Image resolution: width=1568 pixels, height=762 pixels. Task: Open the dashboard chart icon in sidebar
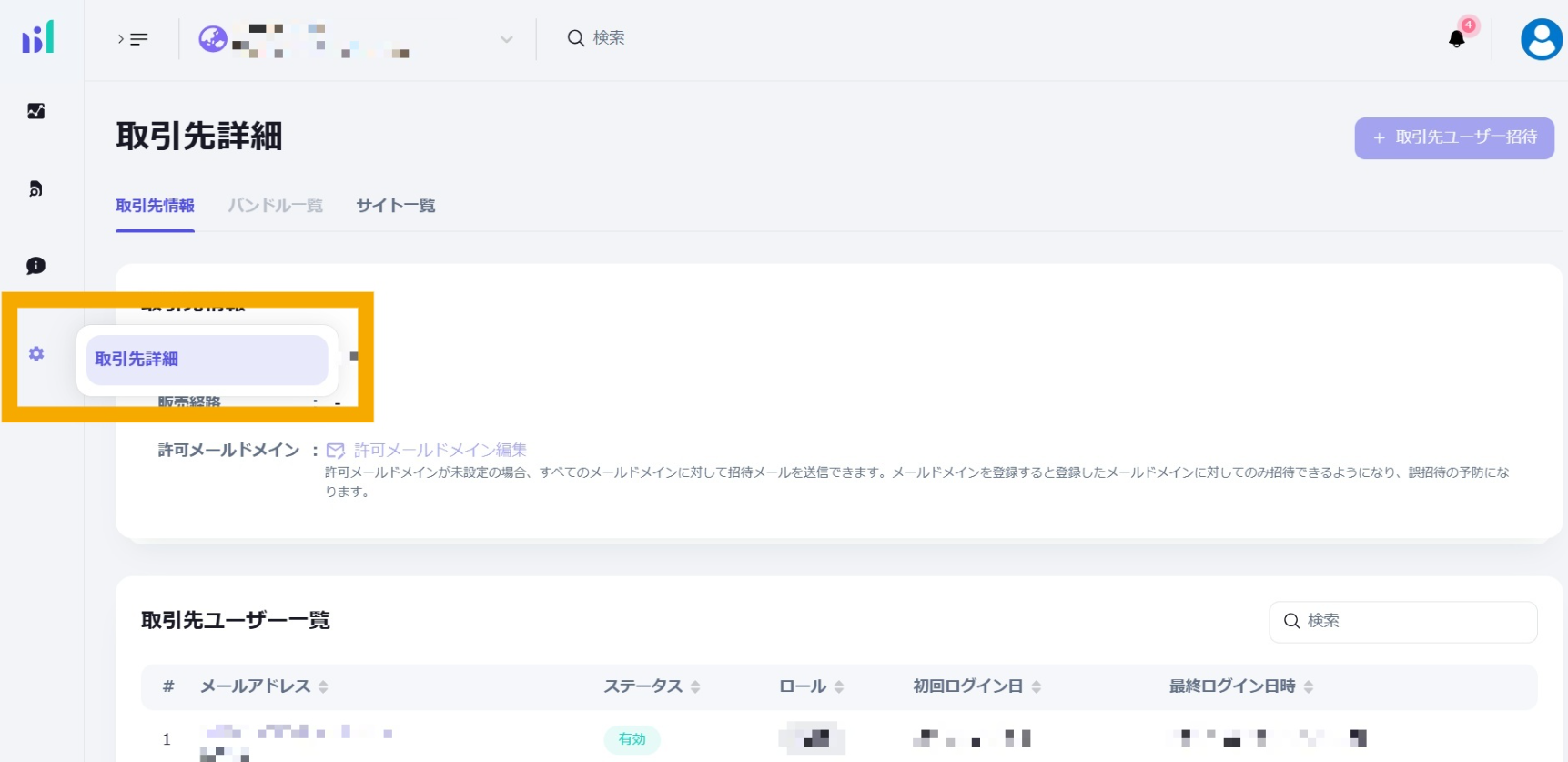(36, 111)
